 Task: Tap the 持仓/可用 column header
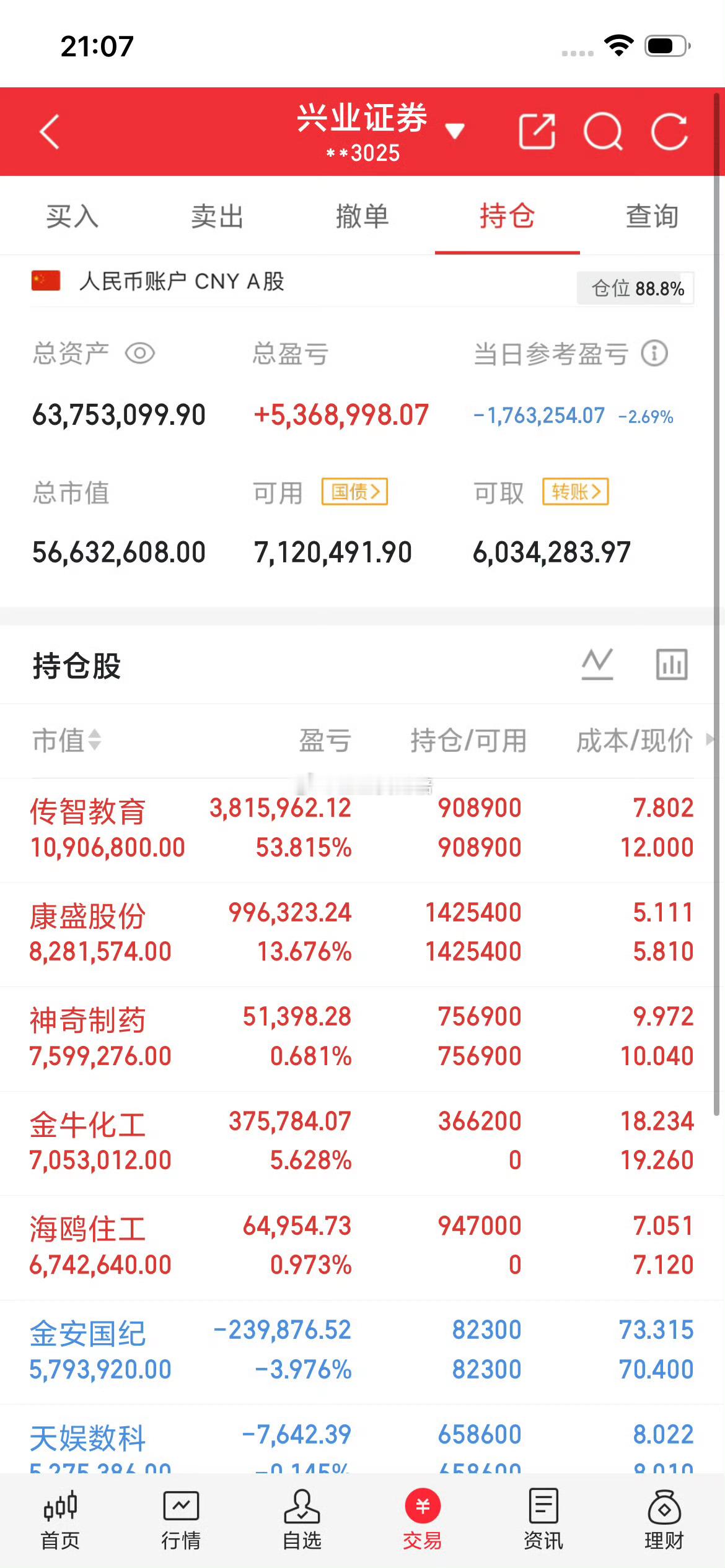[468, 740]
